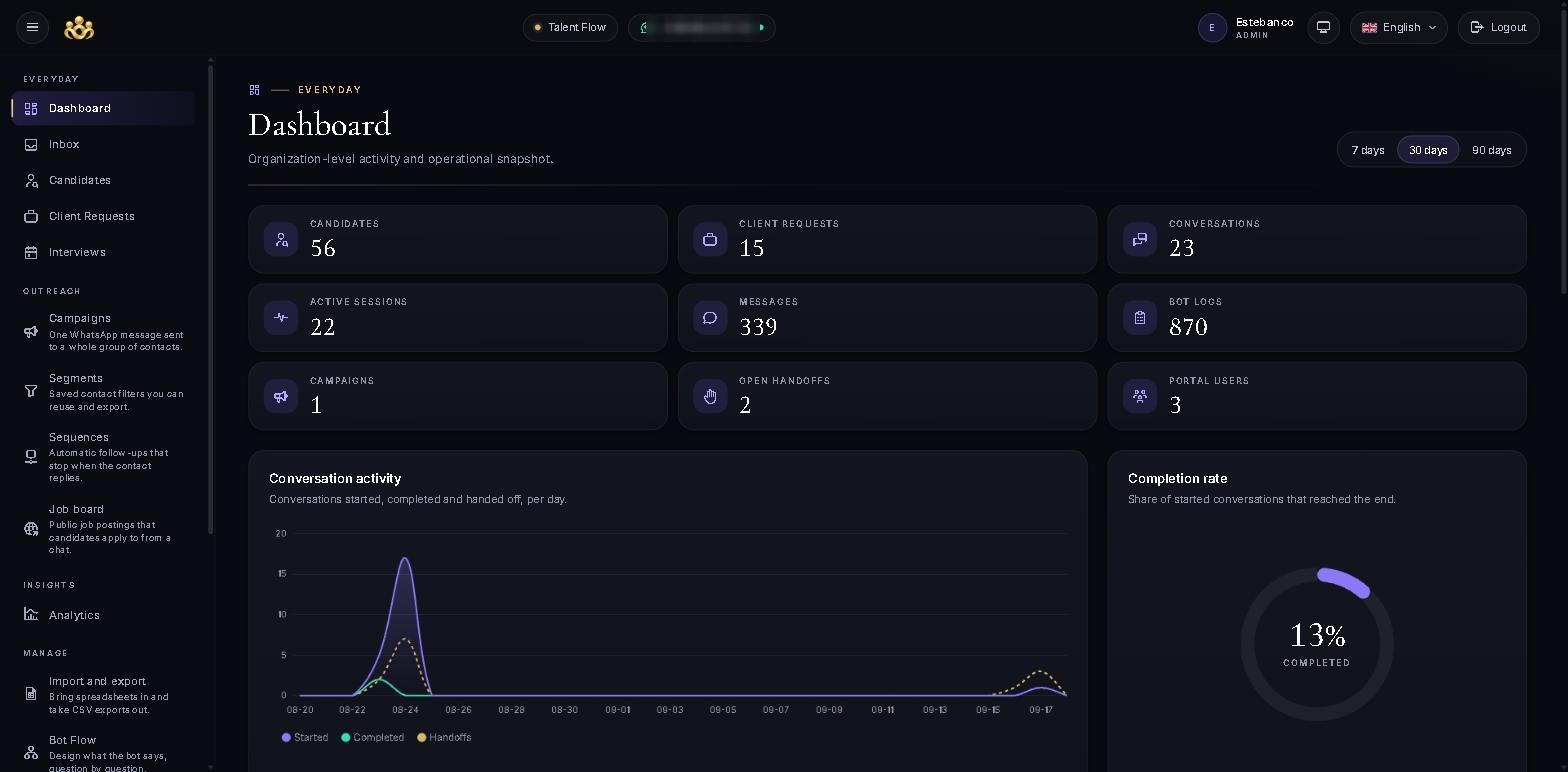
Task: Click the Messages card bubble icon
Action: coord(710,317)
